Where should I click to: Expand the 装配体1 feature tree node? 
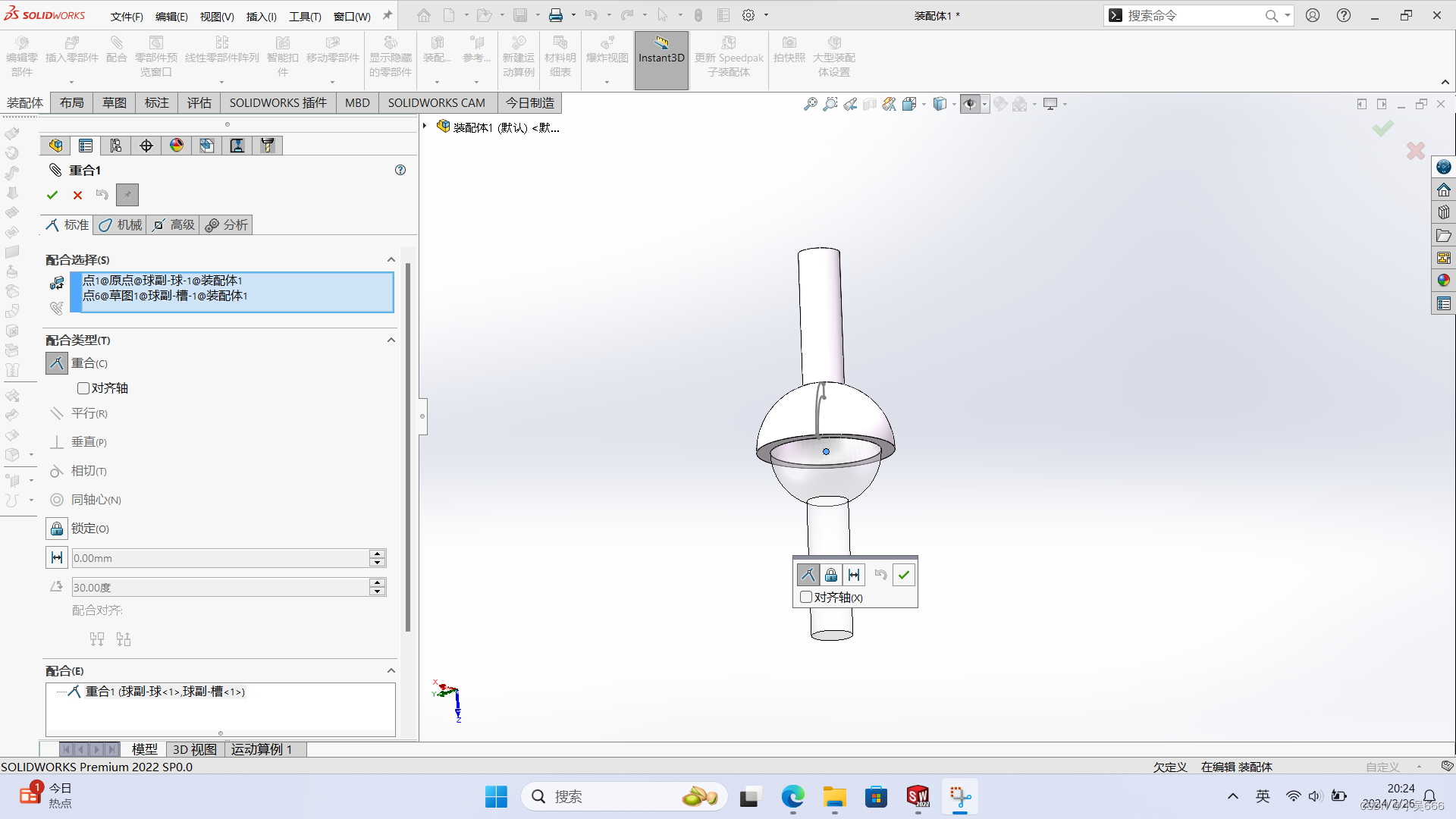point(425,127)
